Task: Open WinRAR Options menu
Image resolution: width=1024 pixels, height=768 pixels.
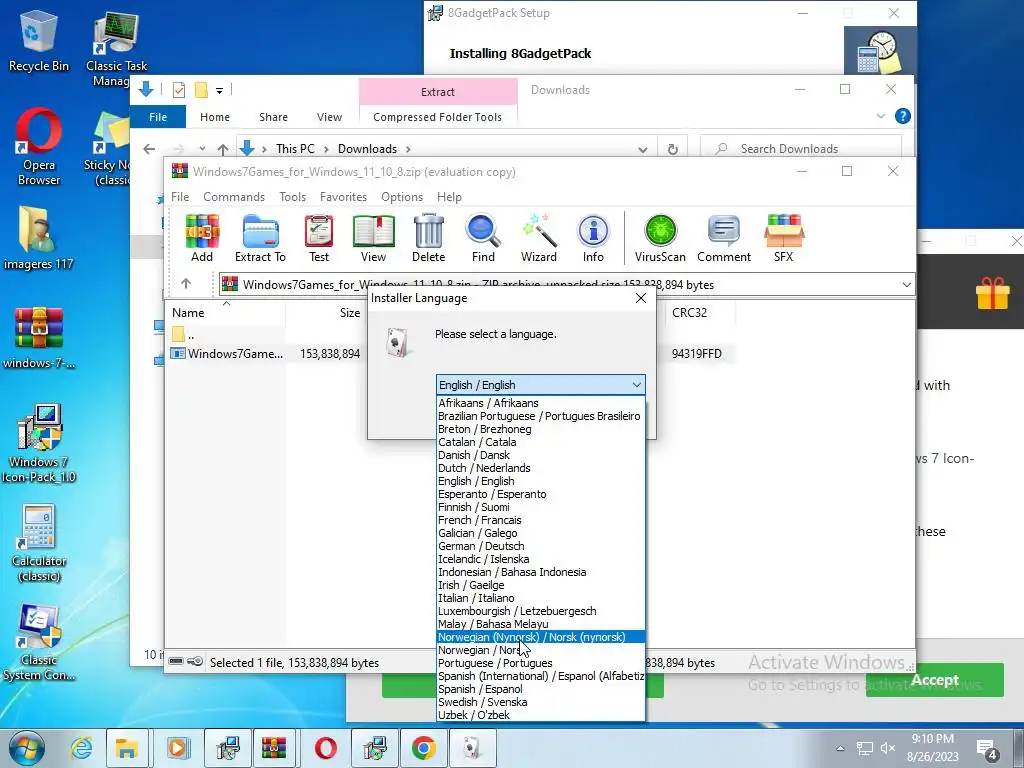Action: click(x=402, y=197)
